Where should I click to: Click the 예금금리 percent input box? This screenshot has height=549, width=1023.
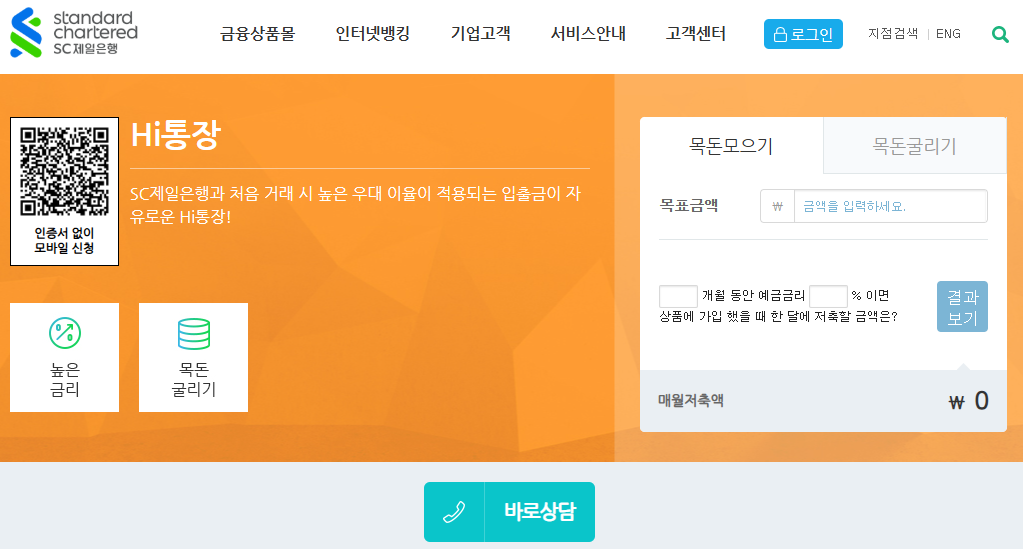pos(828,296)
